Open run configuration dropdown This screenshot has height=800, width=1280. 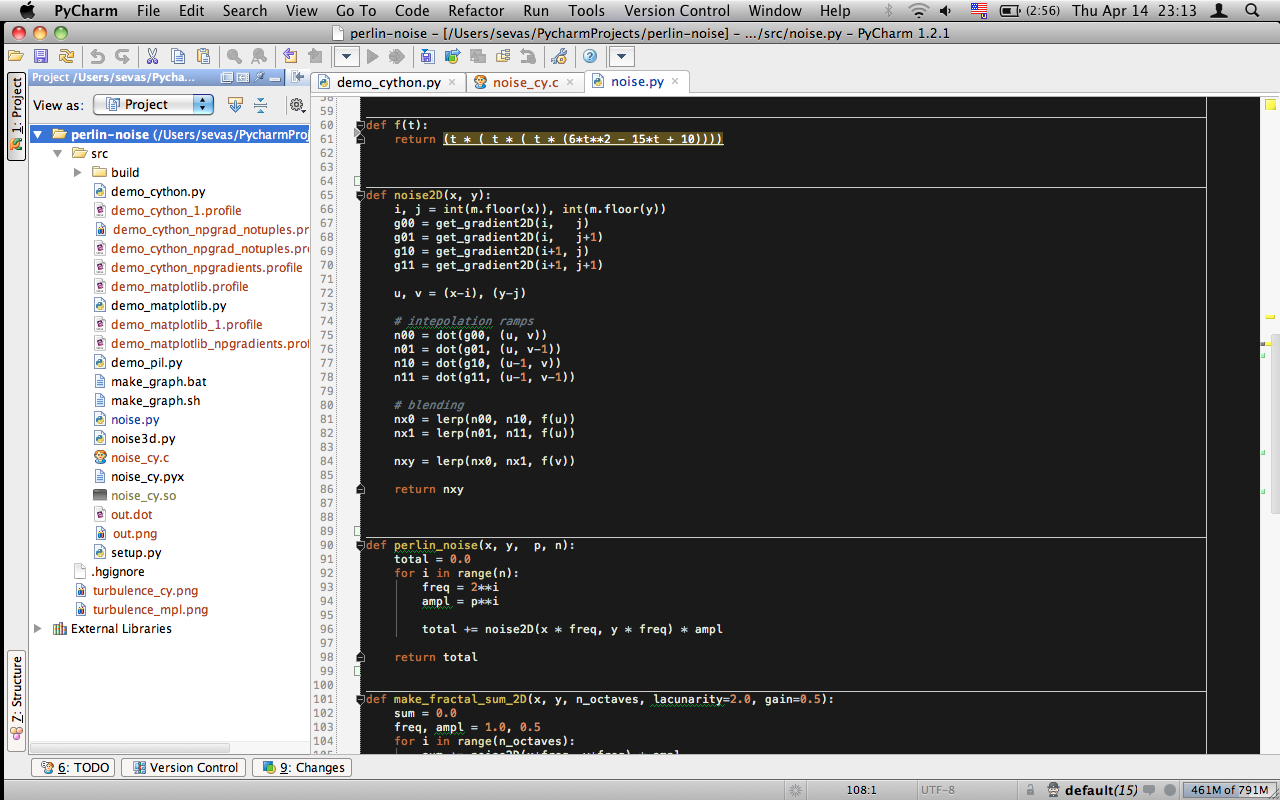(347, 57)
